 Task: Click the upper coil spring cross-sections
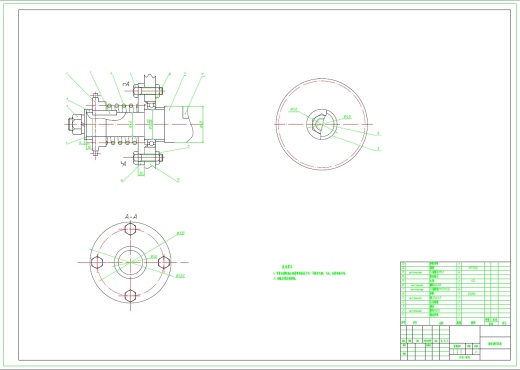click(123, 106)
